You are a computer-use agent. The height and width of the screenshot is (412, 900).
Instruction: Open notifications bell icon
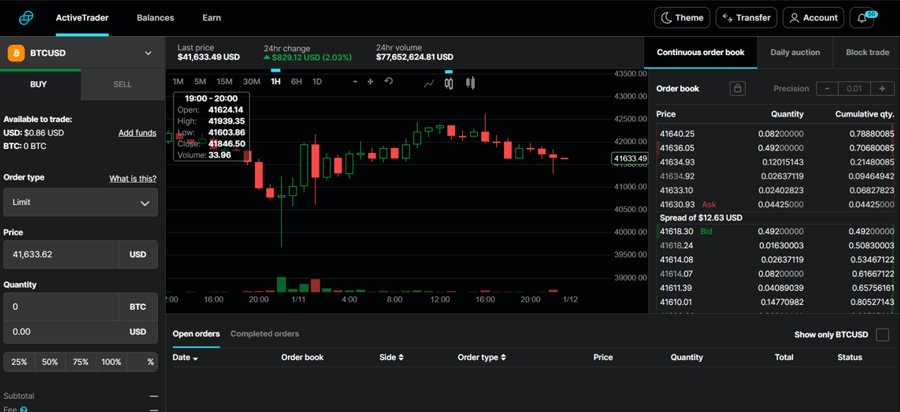pyautogui.click(x=862, y=18)
